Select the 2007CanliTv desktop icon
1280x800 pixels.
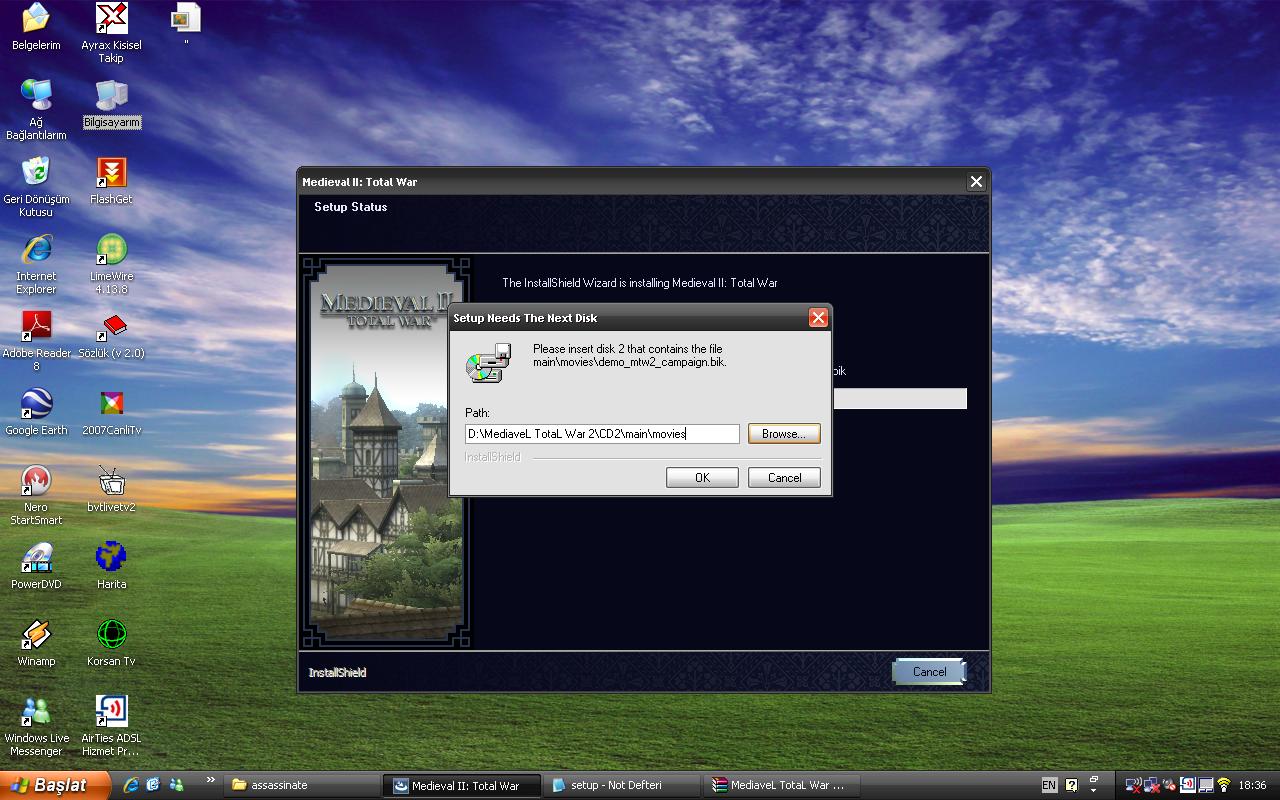click(x=111, y=412)
